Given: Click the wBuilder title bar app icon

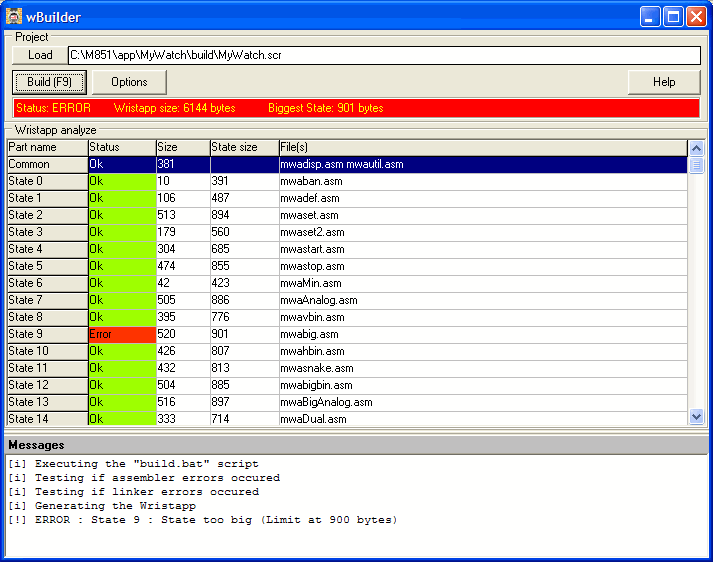Looking at the screenshot, I should tap(15, 17).
